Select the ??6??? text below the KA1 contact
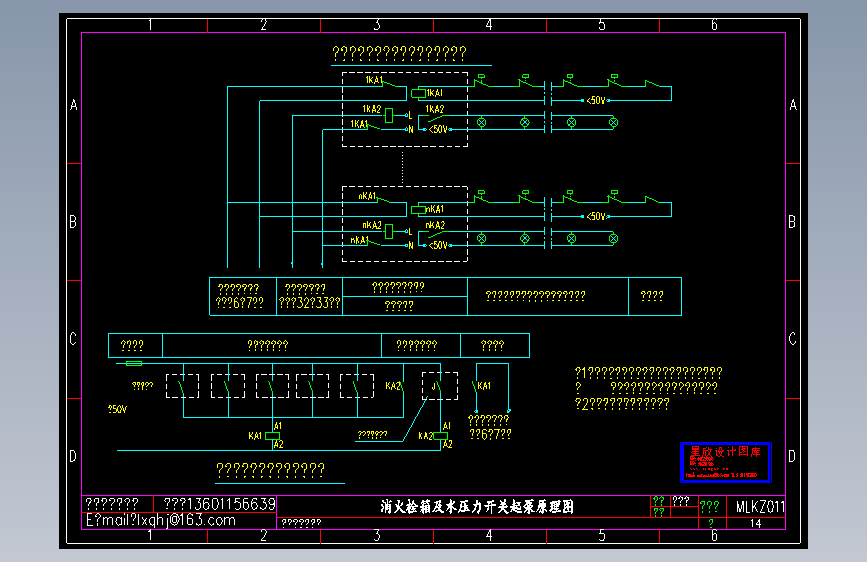 tap(490, 434)
